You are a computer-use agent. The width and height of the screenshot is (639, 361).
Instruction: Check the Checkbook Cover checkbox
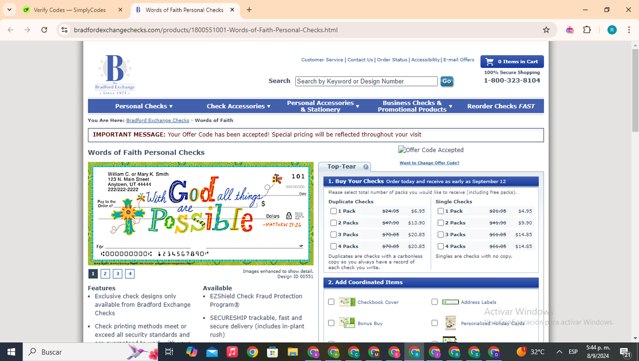pyautogui.click(x=331, y=302)
